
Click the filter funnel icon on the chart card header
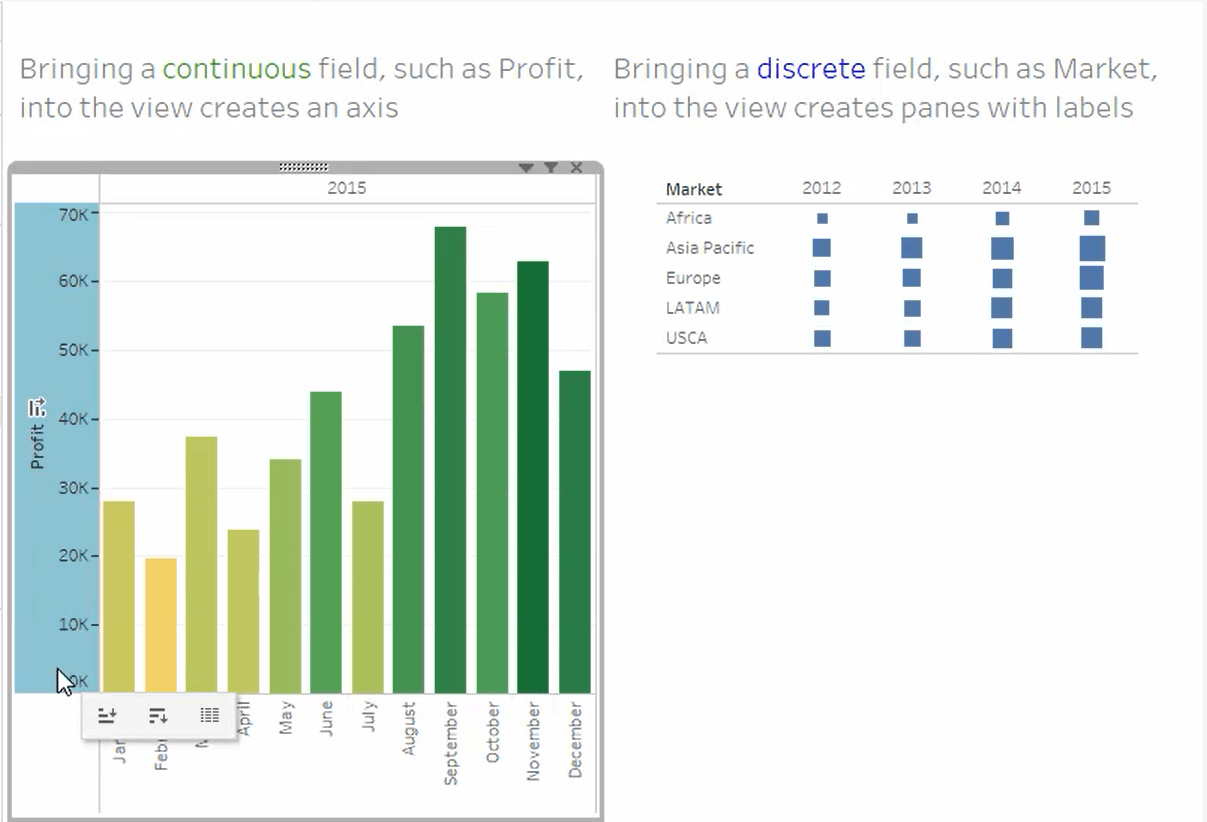551,167
